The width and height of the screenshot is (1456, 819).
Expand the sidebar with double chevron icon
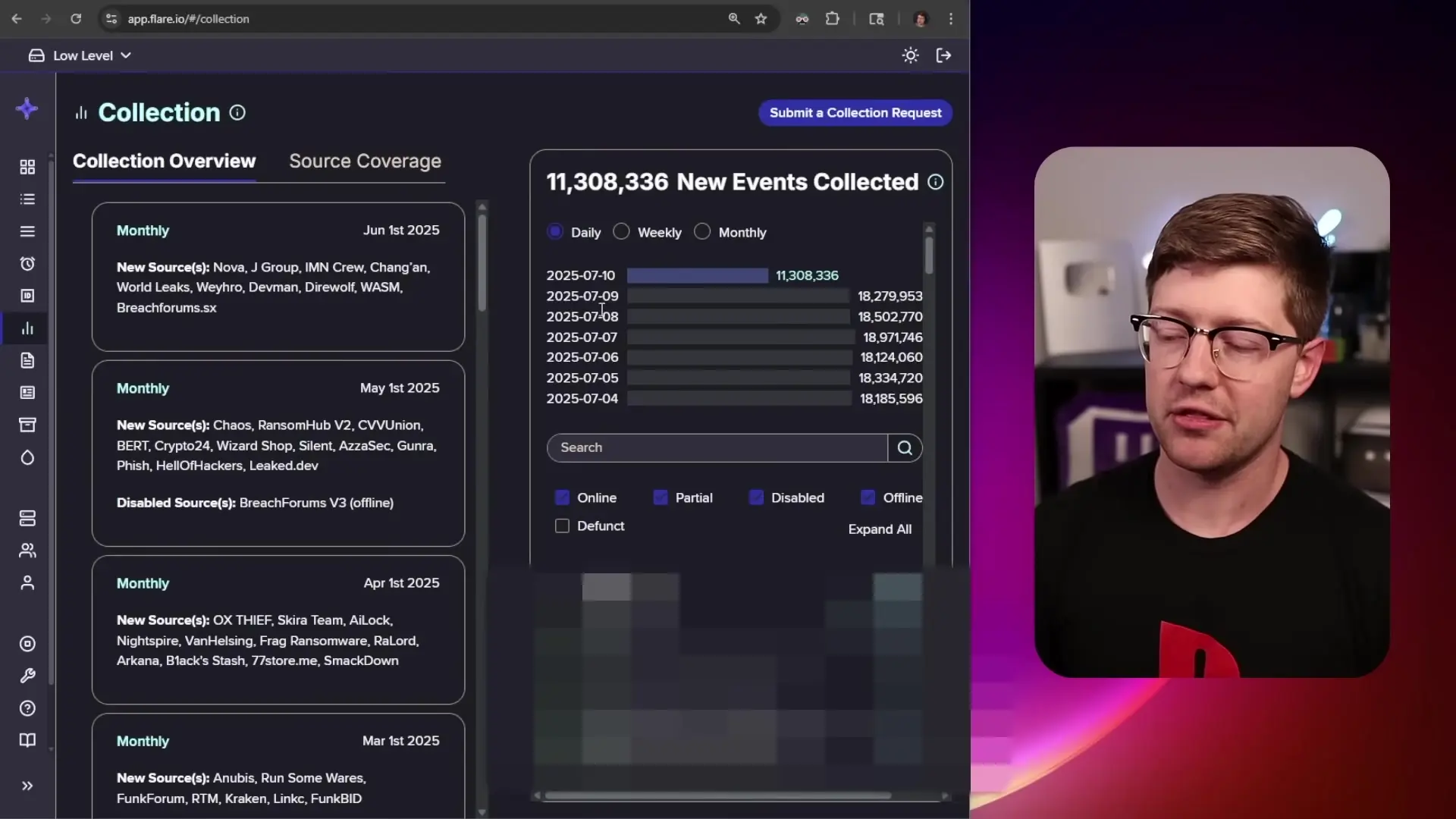(27, 786)
